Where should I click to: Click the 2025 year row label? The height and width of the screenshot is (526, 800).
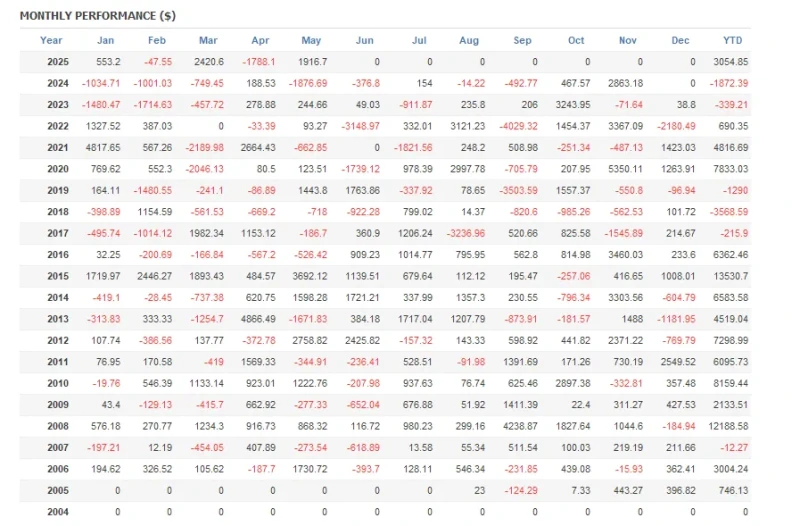[58, 62]
